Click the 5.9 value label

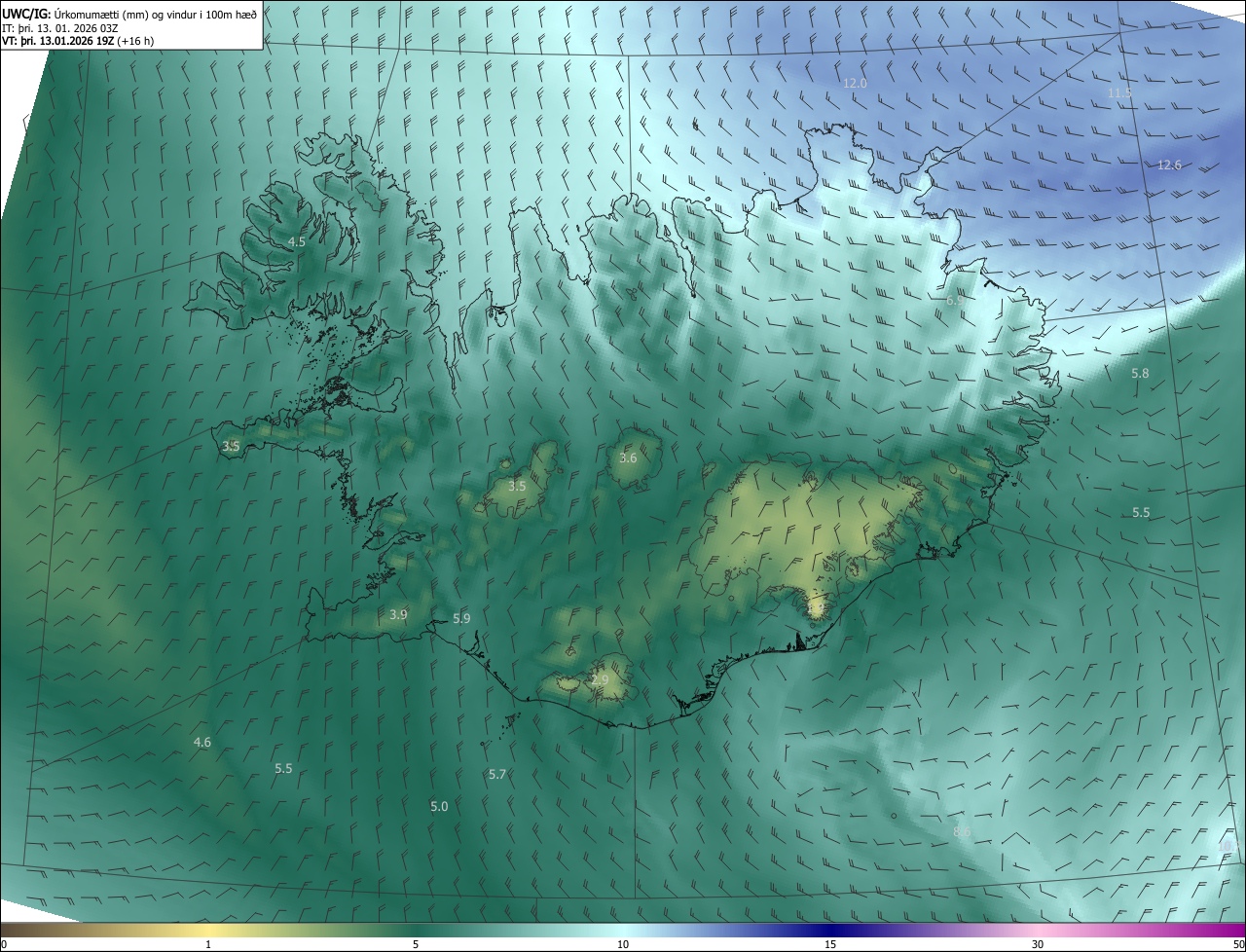coord(461,618)
